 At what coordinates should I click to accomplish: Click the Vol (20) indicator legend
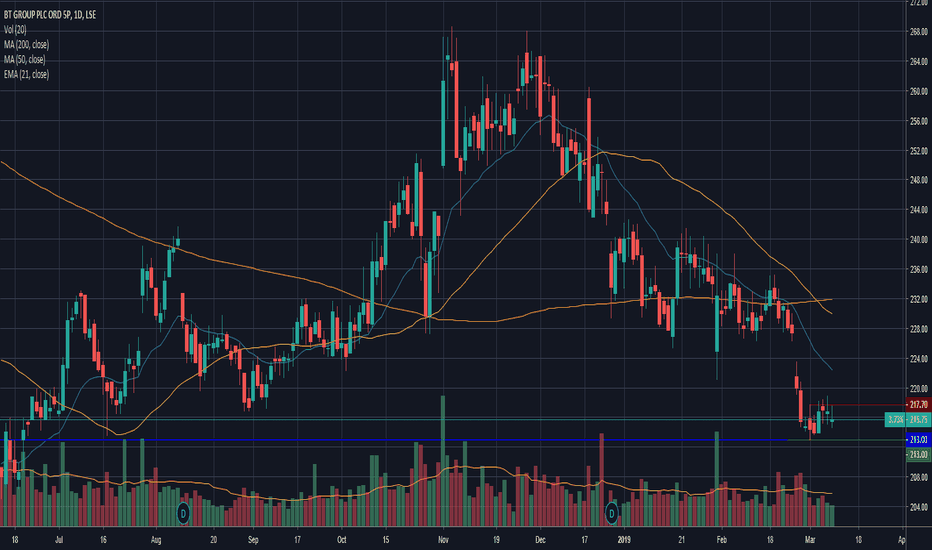pos(15,30)
